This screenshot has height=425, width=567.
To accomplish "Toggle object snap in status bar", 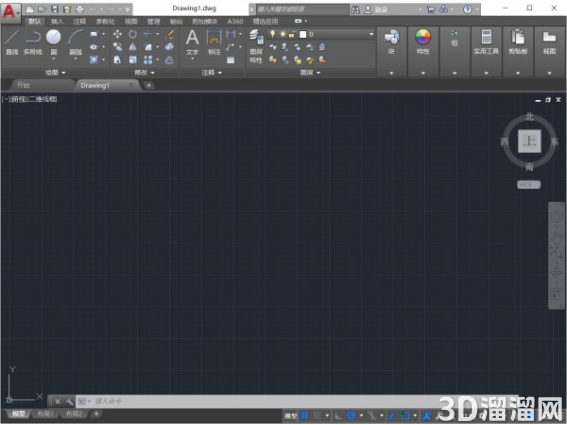I will (x=405, y=416).
